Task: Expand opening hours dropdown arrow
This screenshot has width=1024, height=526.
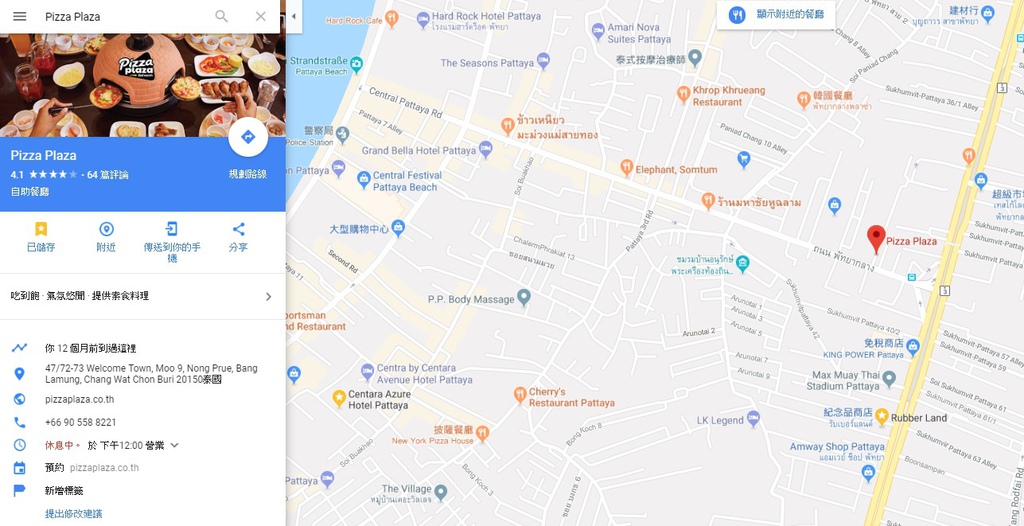Action: [x=174, y=446]
